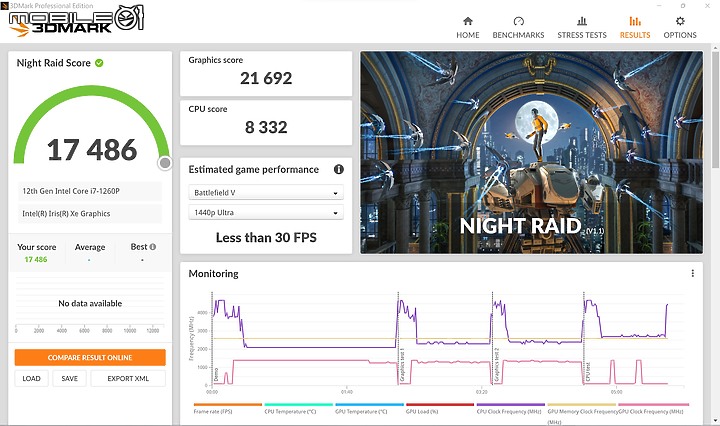
Task: Click the LOAD button
Action: 31,378
